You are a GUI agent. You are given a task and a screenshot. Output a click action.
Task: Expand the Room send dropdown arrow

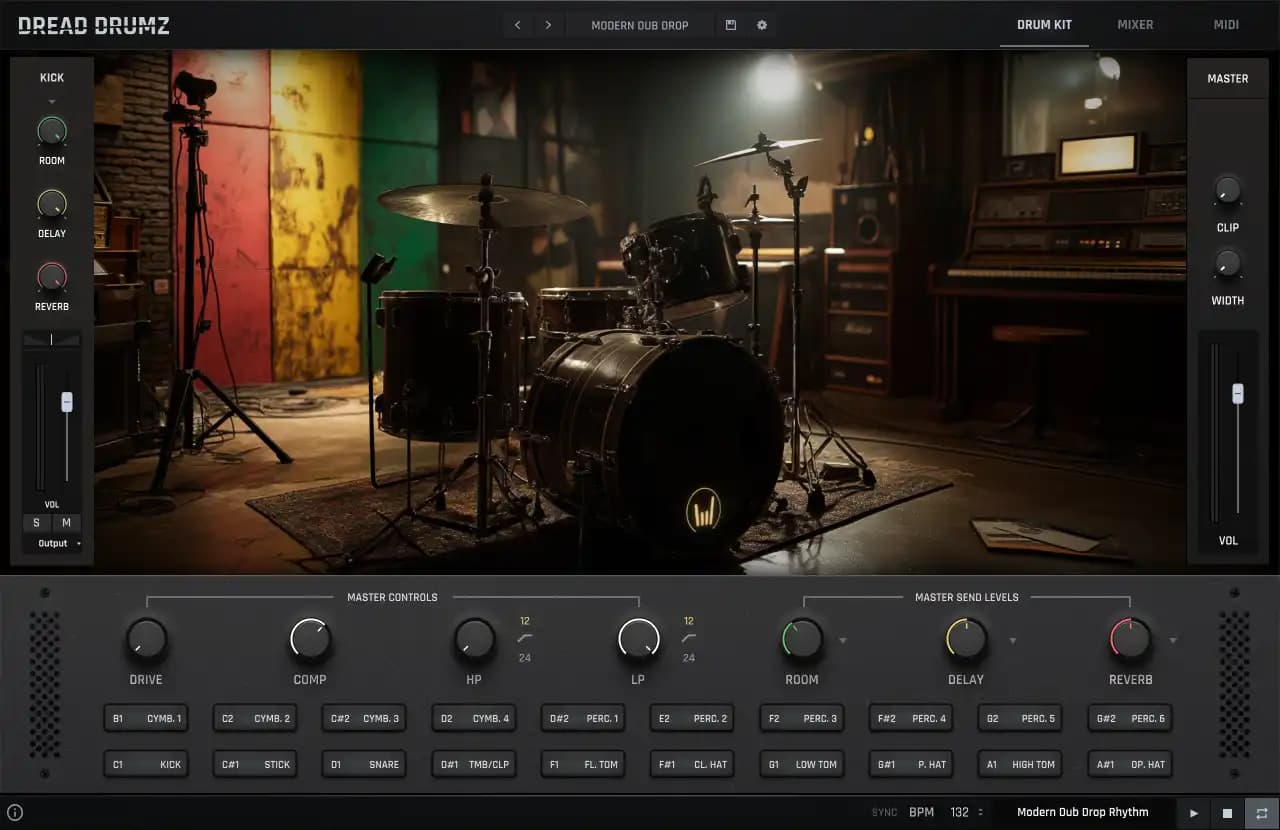[x=843, y=640]
